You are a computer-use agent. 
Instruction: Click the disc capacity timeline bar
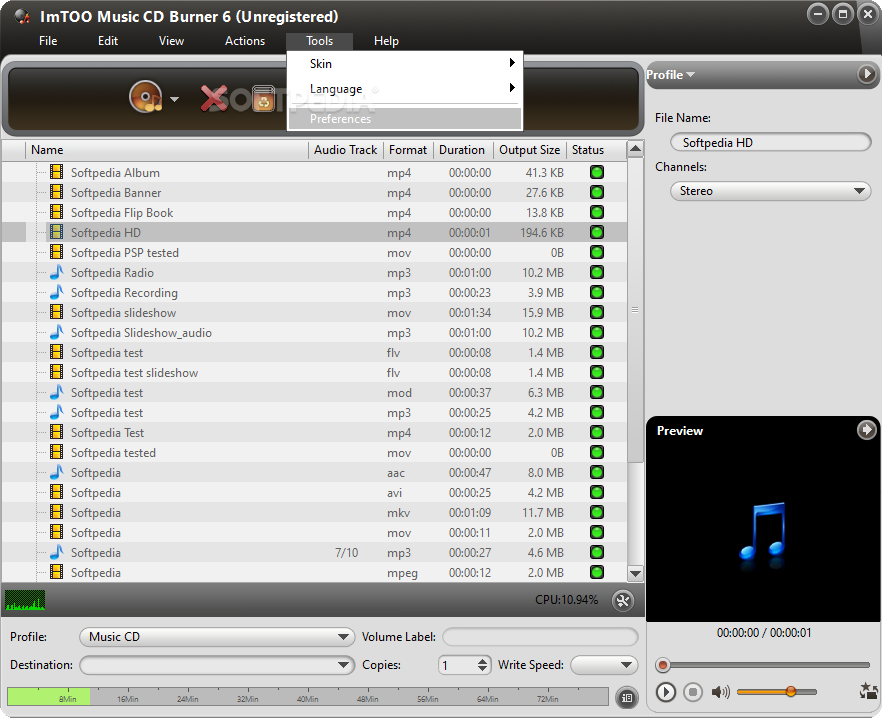tap(308, 696)
